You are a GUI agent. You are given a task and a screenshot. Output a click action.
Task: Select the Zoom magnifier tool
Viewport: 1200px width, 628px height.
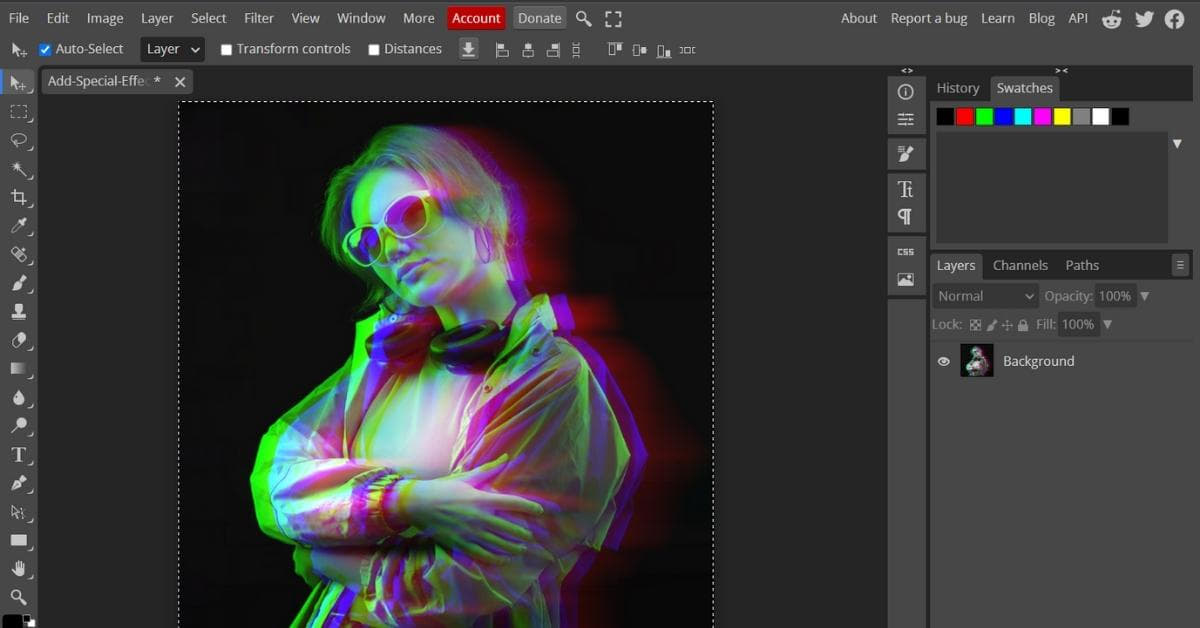(x=18, y=597)
